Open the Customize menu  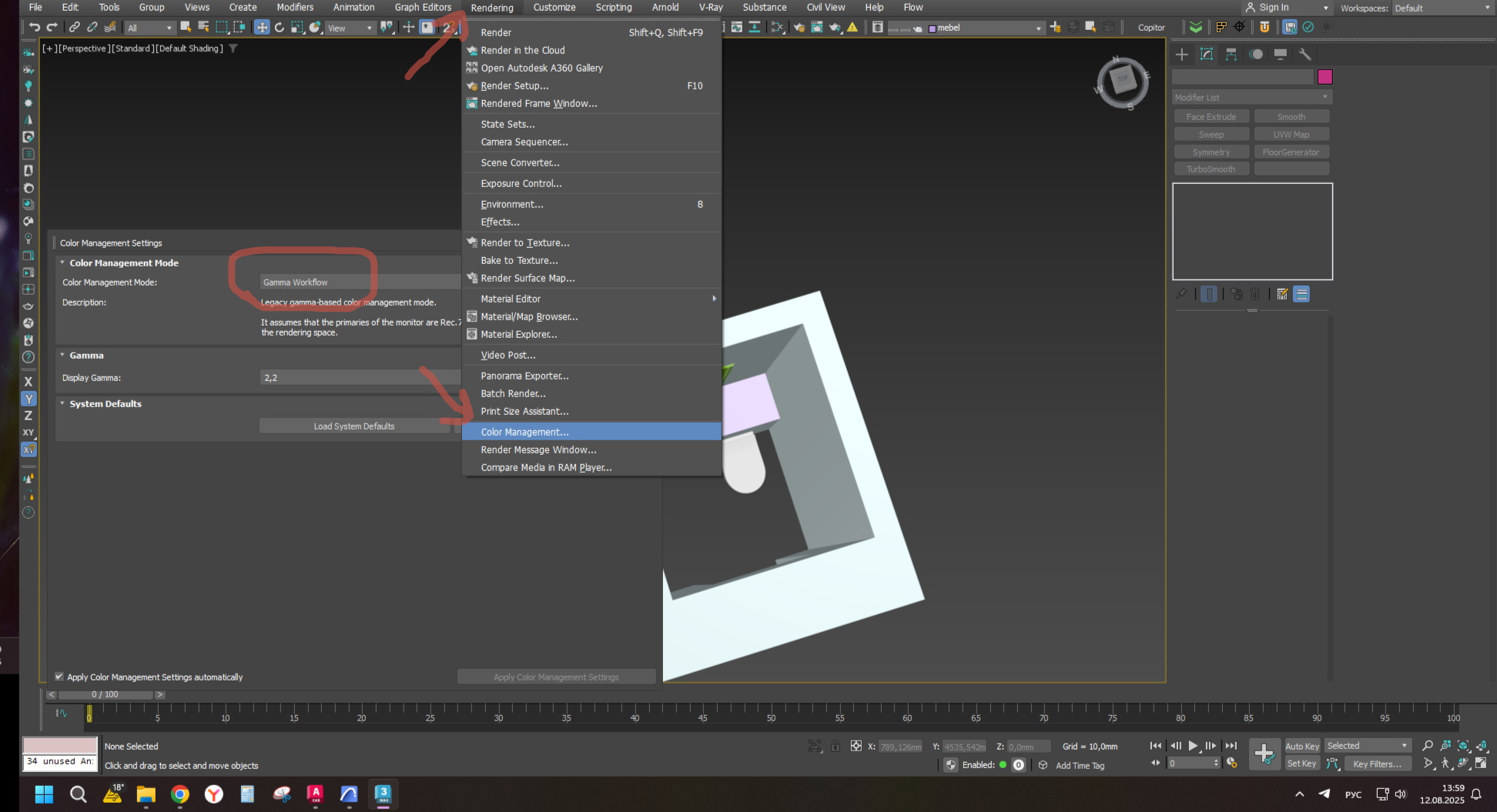(554, 8)
